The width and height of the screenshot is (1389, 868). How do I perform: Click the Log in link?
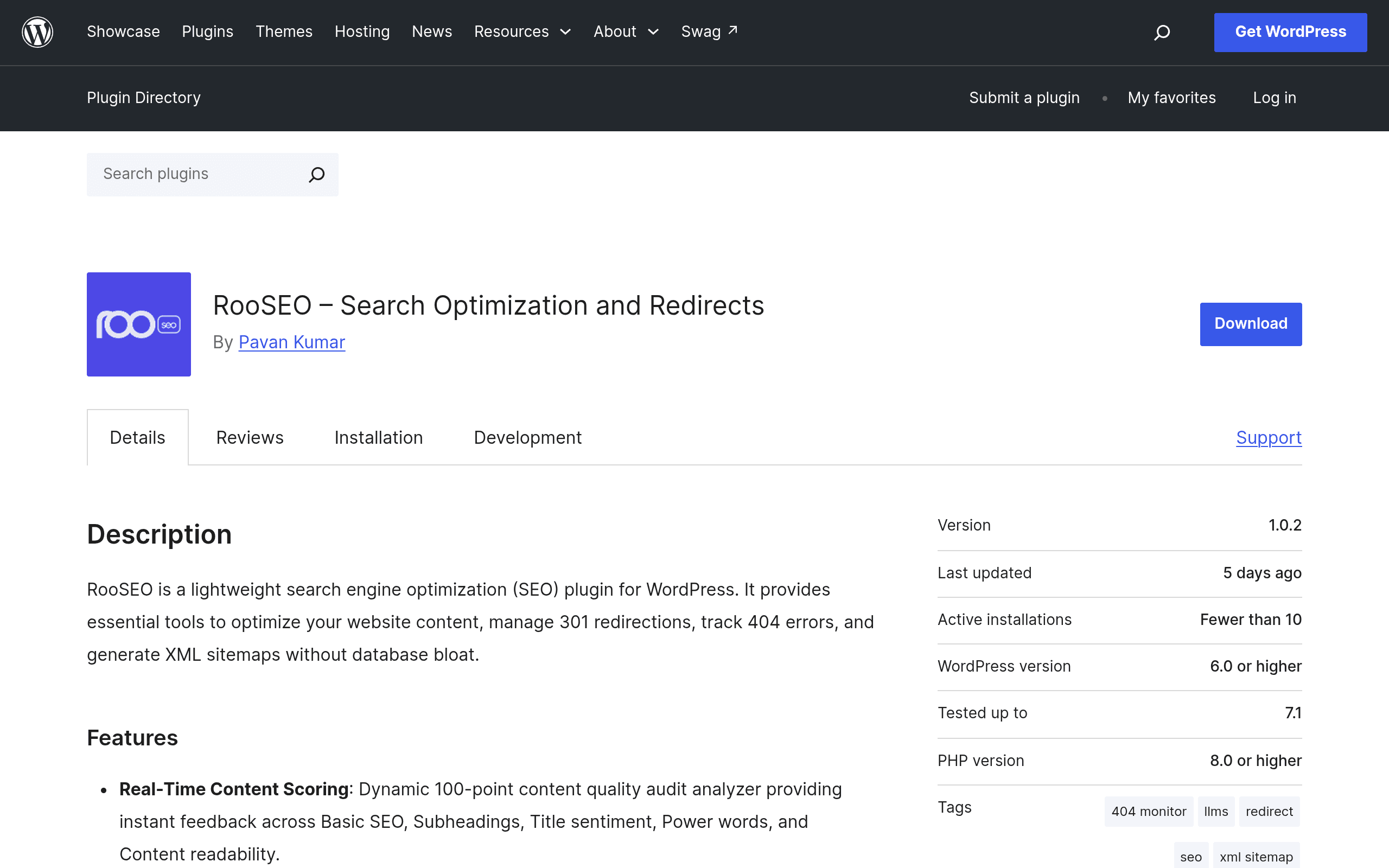click(x=1274, y=98)
